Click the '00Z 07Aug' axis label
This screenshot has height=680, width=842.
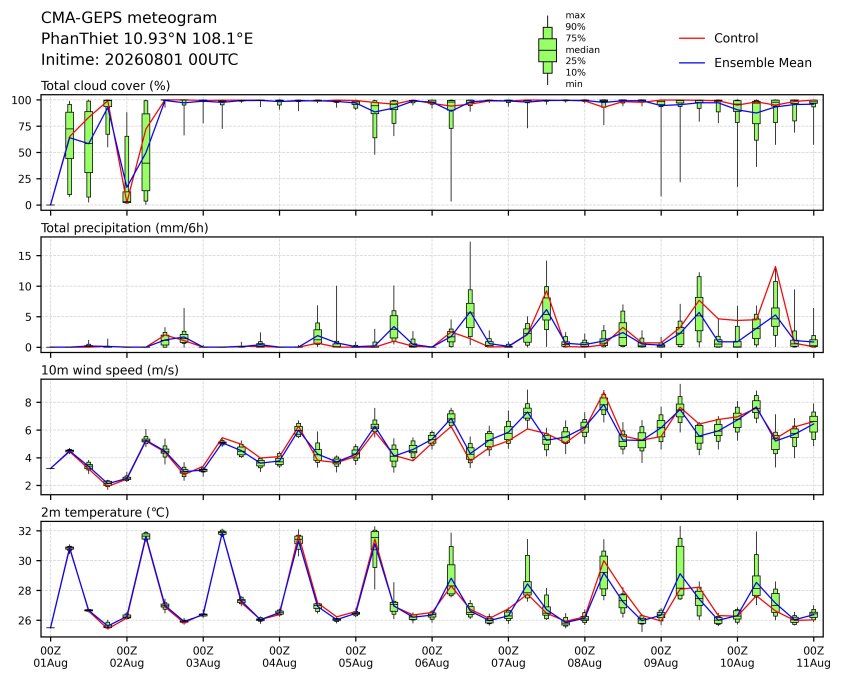click(x=508, y=657)
